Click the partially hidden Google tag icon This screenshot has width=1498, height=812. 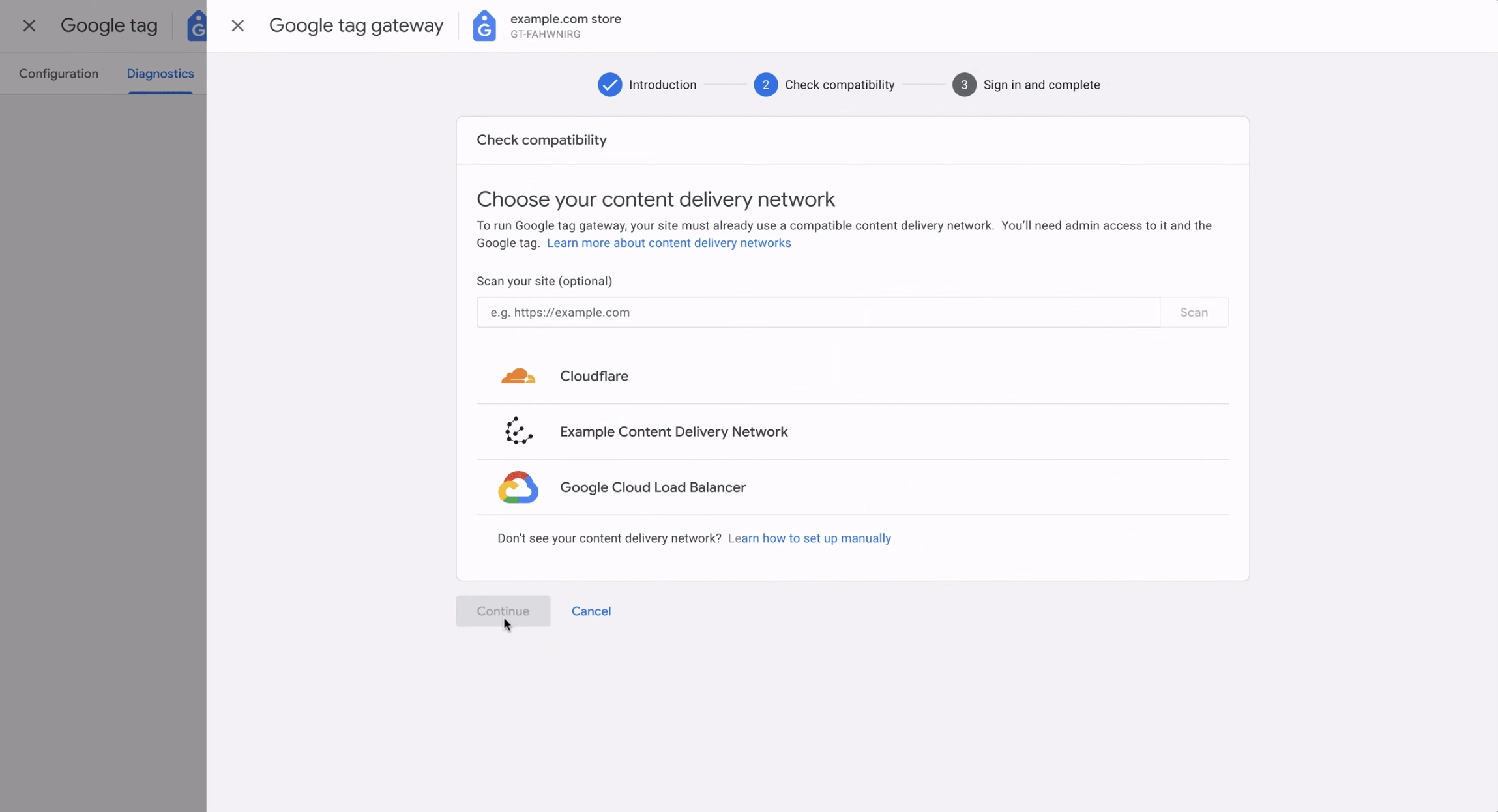197,25
